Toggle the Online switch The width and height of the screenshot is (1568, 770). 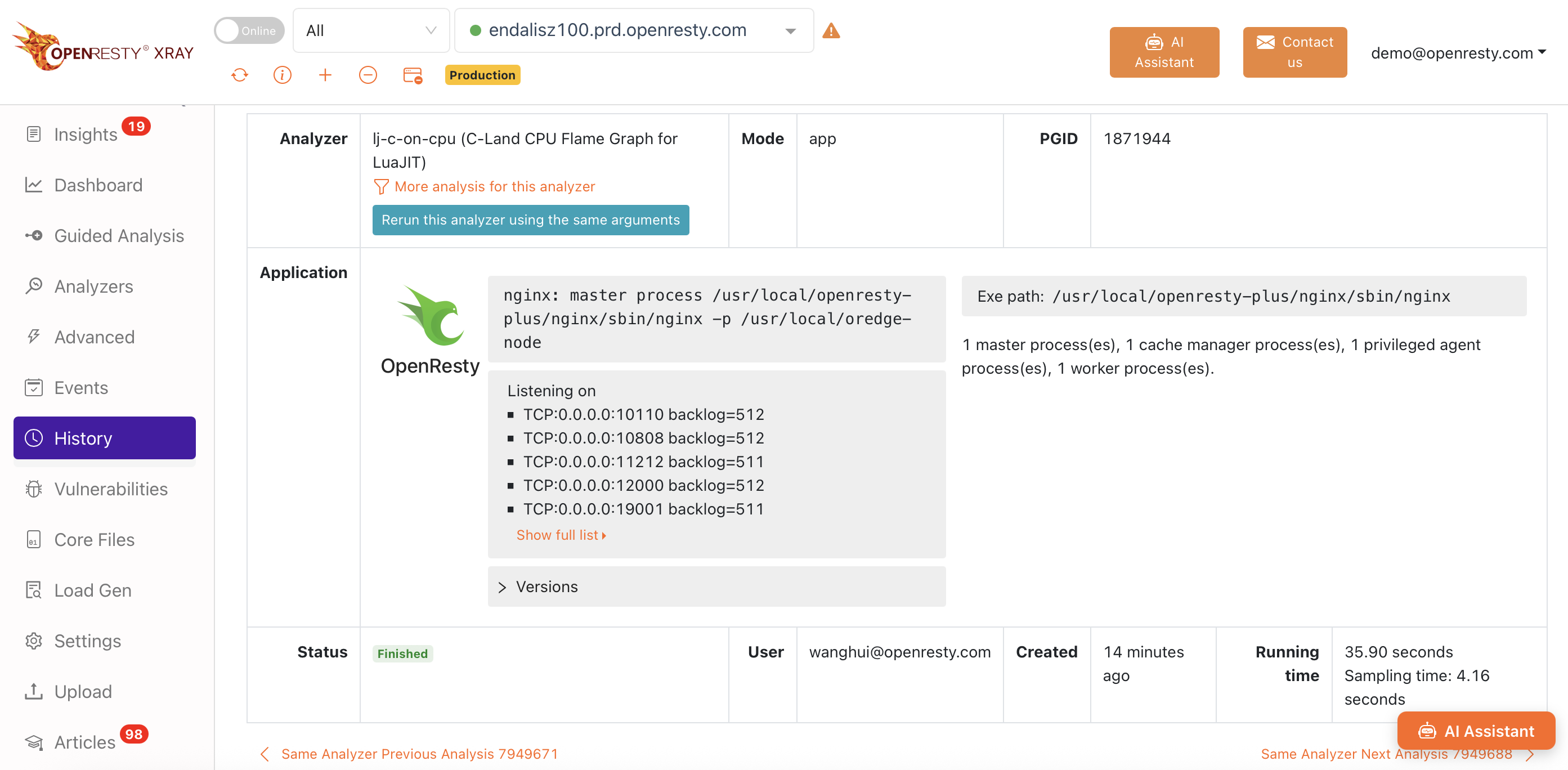coord(249,30)
